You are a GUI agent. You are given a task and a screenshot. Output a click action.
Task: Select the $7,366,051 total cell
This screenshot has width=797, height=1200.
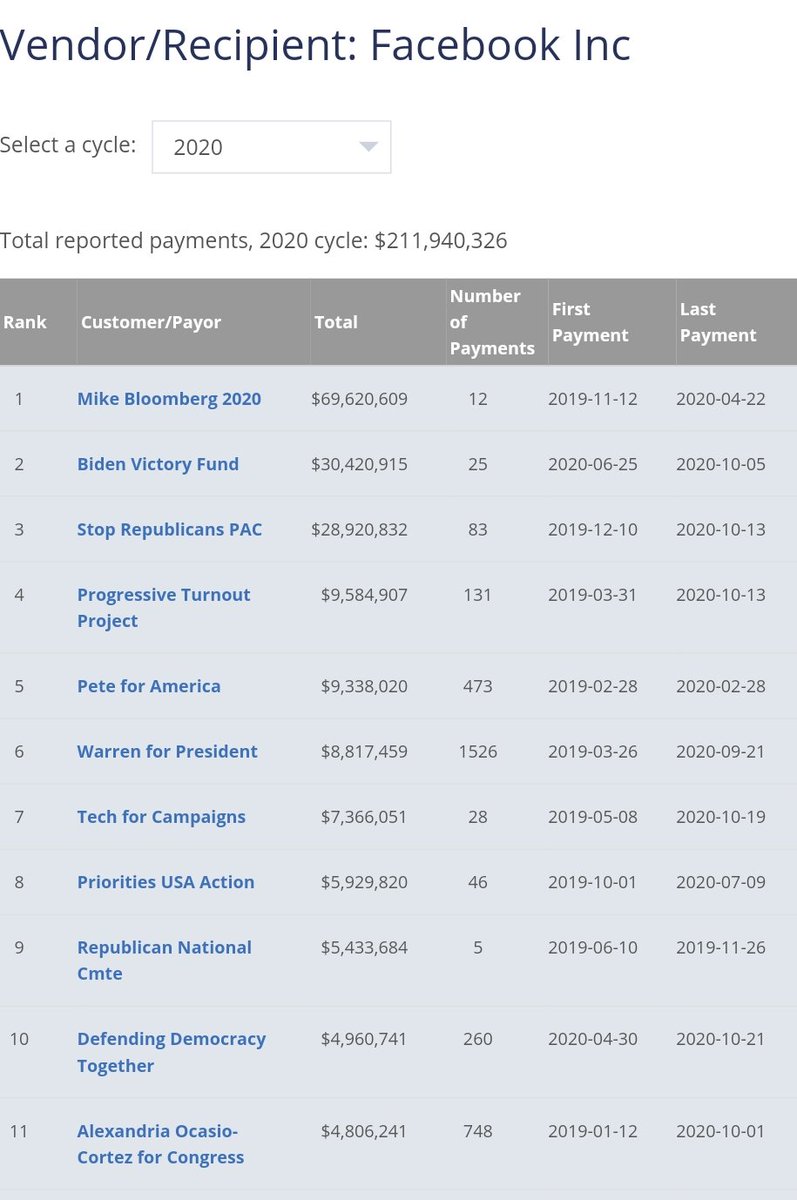click(x=364, y=816)
